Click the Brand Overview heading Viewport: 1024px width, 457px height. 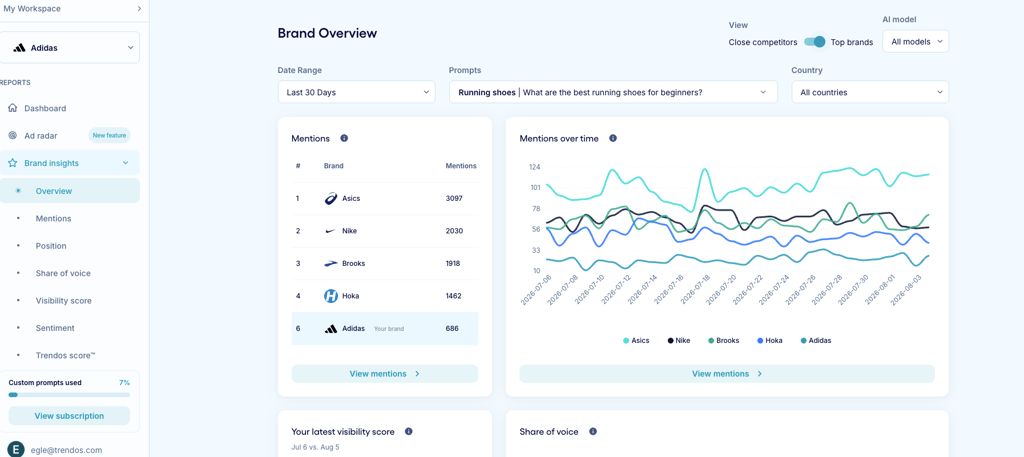(x=327, y=33)
